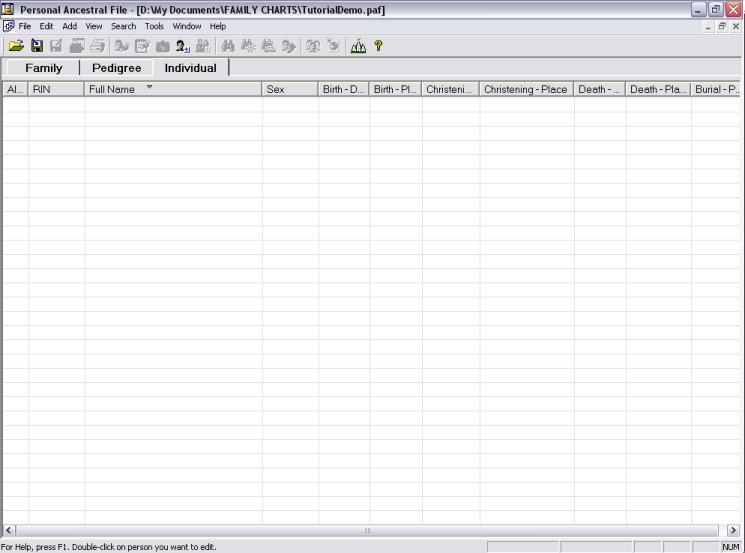The width and height of the screenshot is (745, 553).
Task: Click the Save/Backup floppy disk icon
Action: pos(37,46)
